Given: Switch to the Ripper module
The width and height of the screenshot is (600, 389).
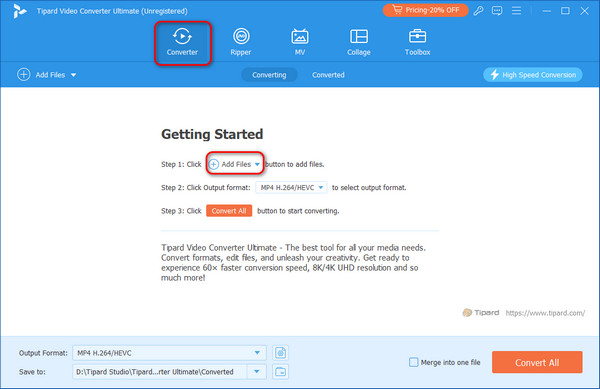Looking at the screenshot, I should tap(241, 42).
